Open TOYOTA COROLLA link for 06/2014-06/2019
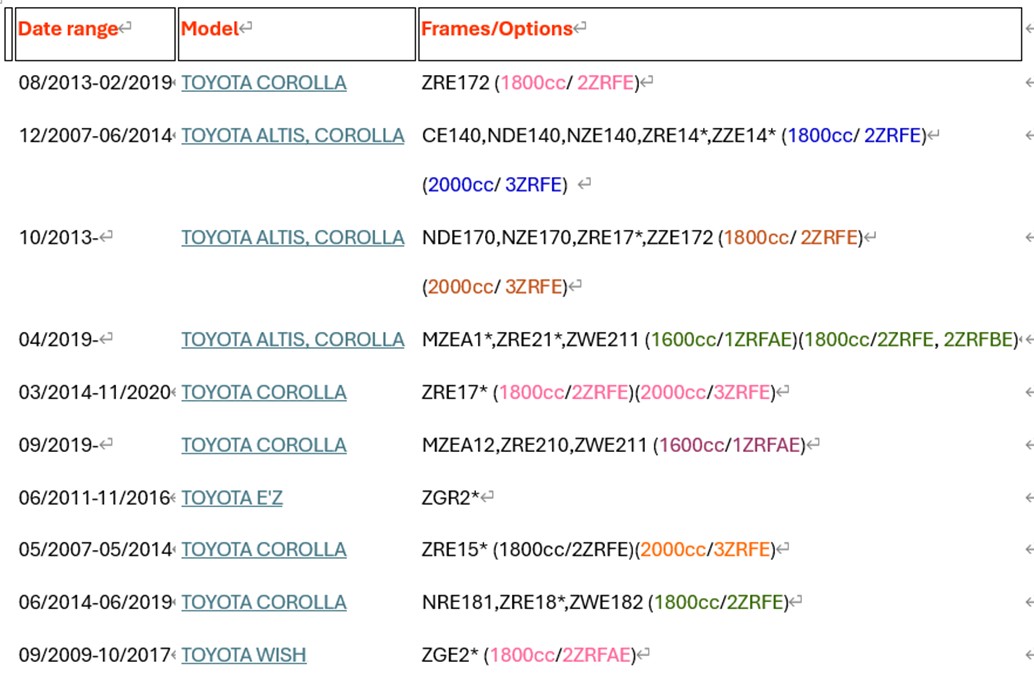 coord(264,602)
